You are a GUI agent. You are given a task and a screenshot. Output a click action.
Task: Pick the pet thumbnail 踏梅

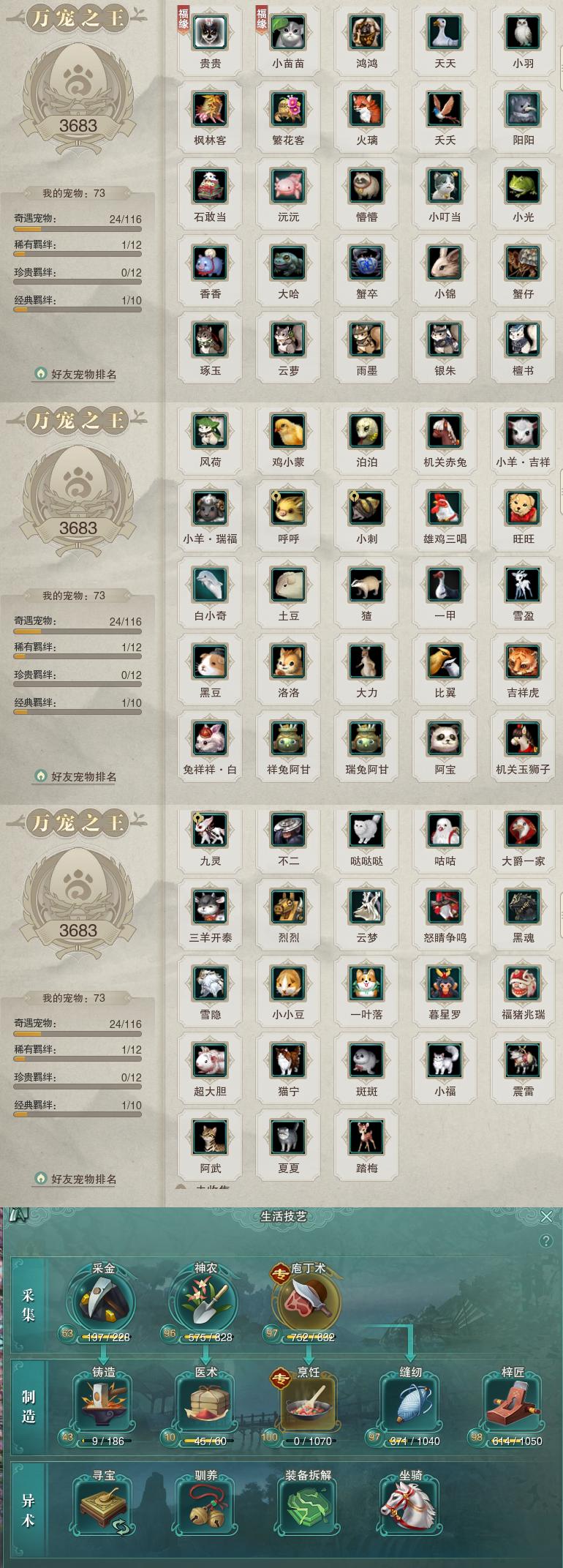coord(366,1137)
